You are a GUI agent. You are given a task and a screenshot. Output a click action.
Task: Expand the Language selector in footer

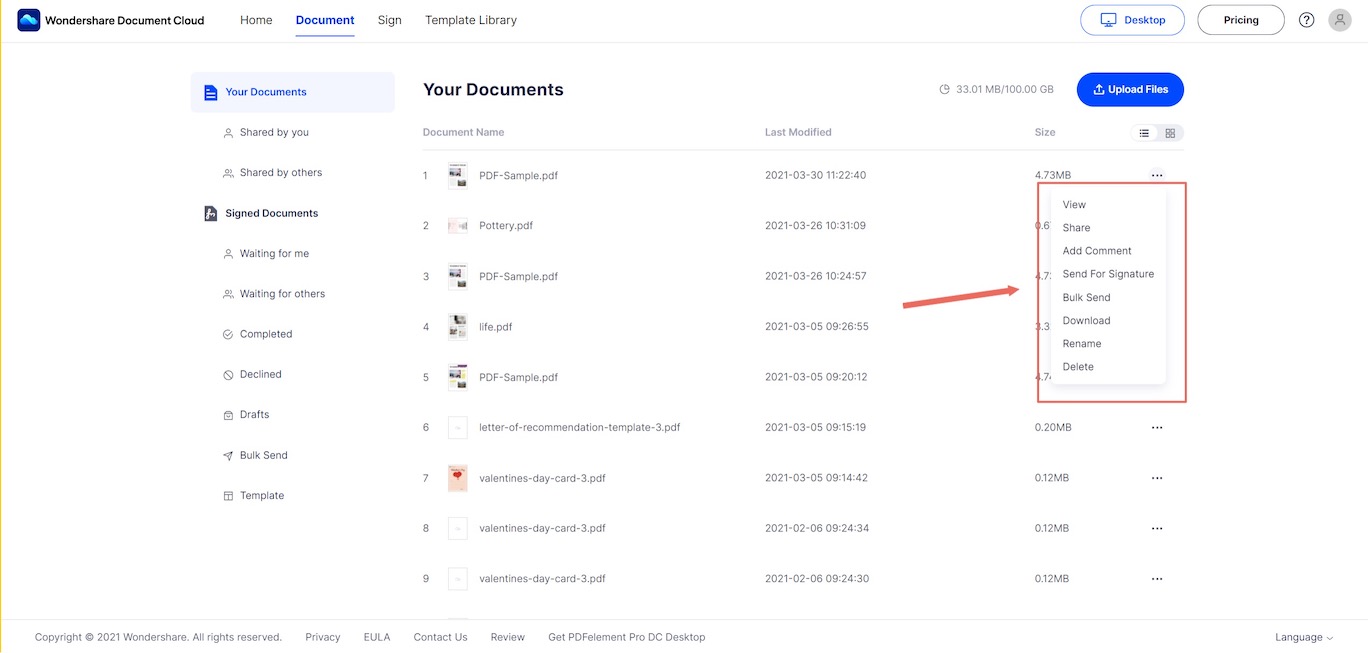pyautogui.click(x=1303, y=637)
